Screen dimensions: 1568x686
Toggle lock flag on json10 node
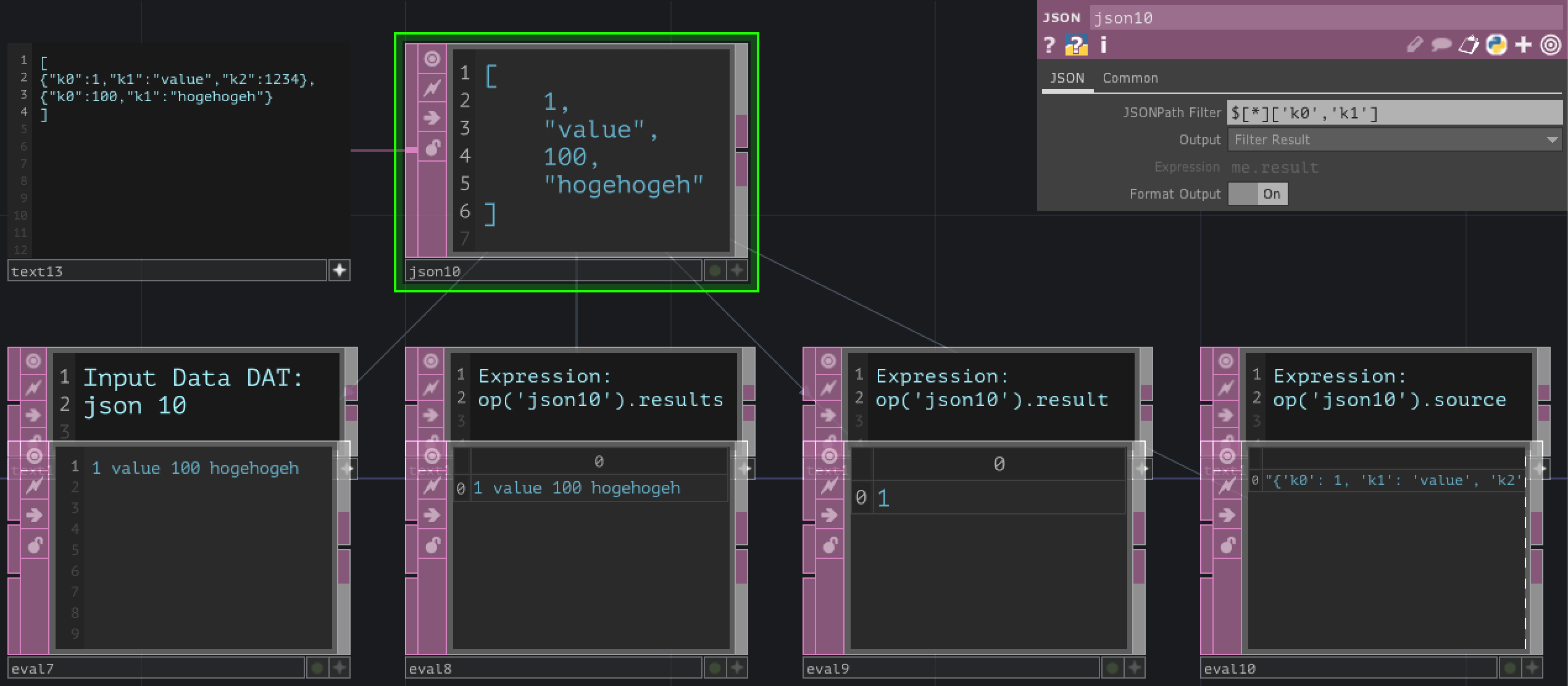tap(432, 148)
